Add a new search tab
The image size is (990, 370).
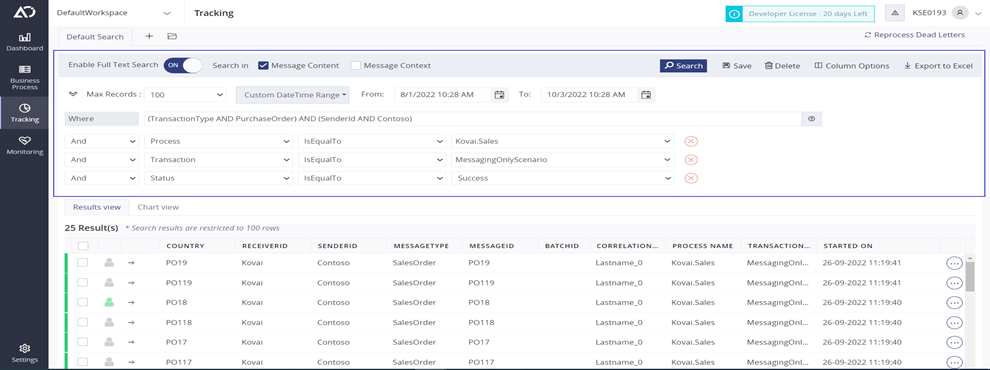tap(149, 37)
